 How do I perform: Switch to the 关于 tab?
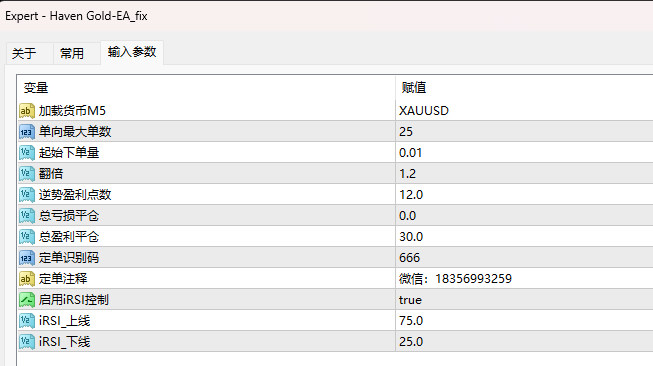pos(24,53)
